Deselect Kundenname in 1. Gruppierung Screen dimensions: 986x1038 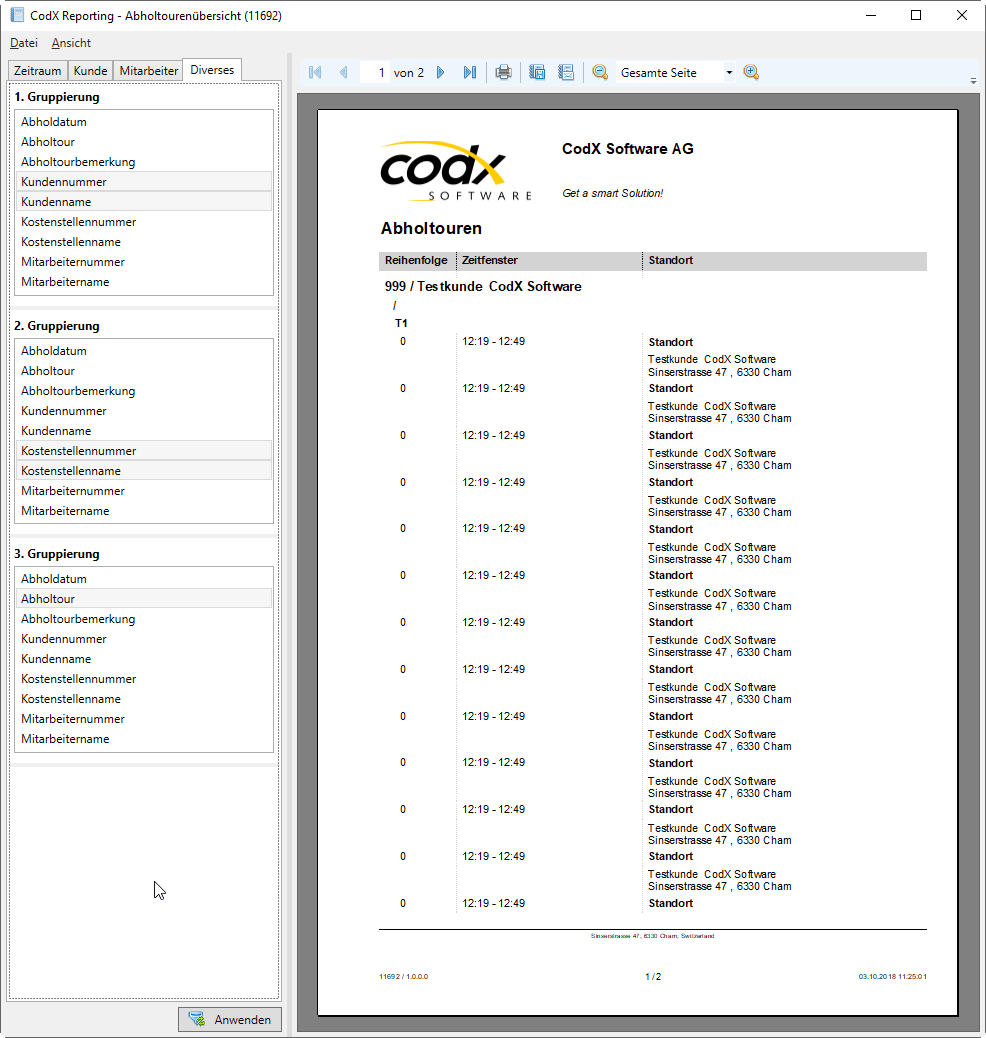144,201
